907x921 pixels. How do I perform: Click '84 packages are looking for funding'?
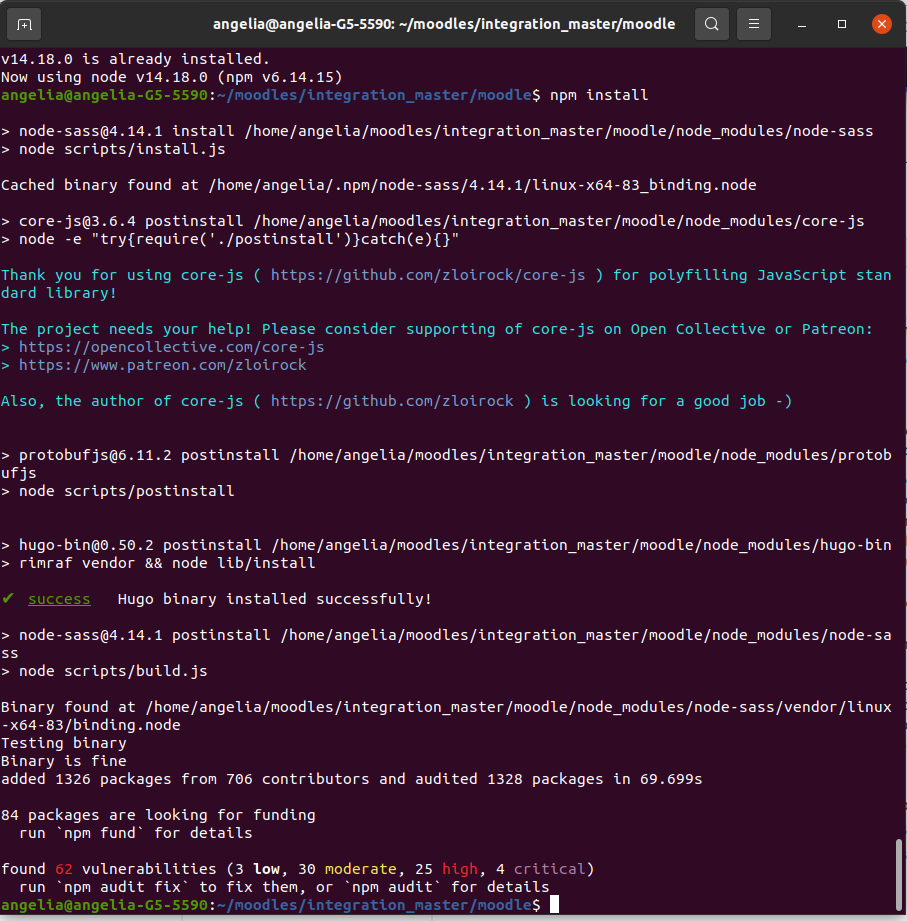tap(158, 815)
